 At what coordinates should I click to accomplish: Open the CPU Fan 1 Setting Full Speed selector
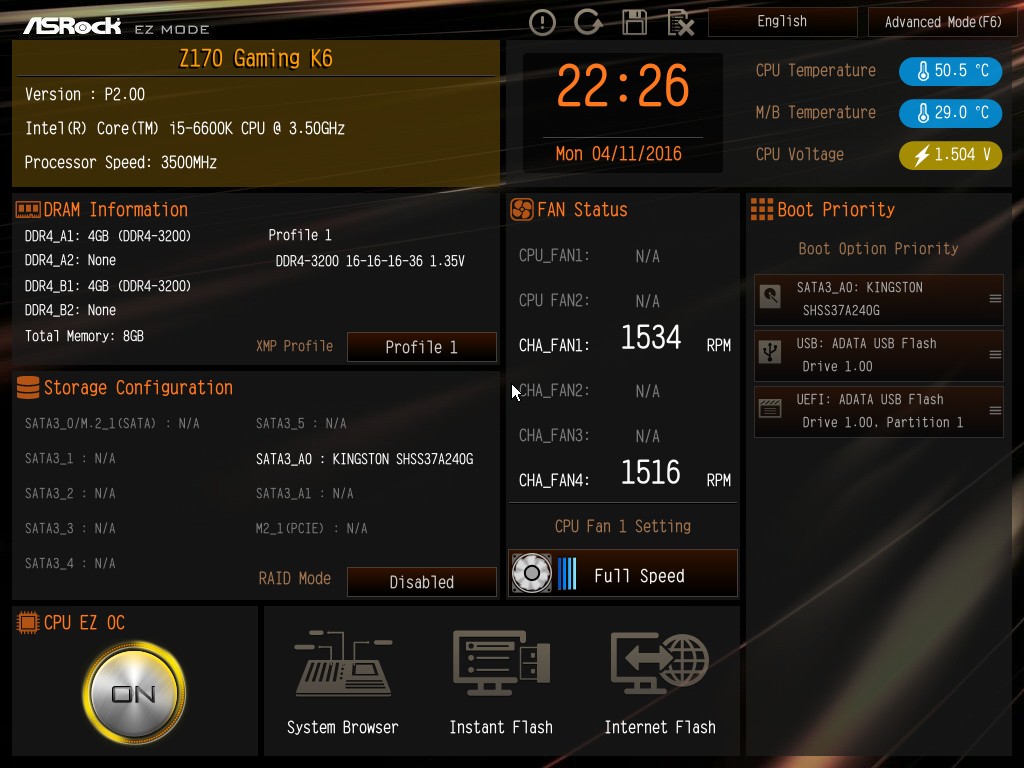click(623, 573)
